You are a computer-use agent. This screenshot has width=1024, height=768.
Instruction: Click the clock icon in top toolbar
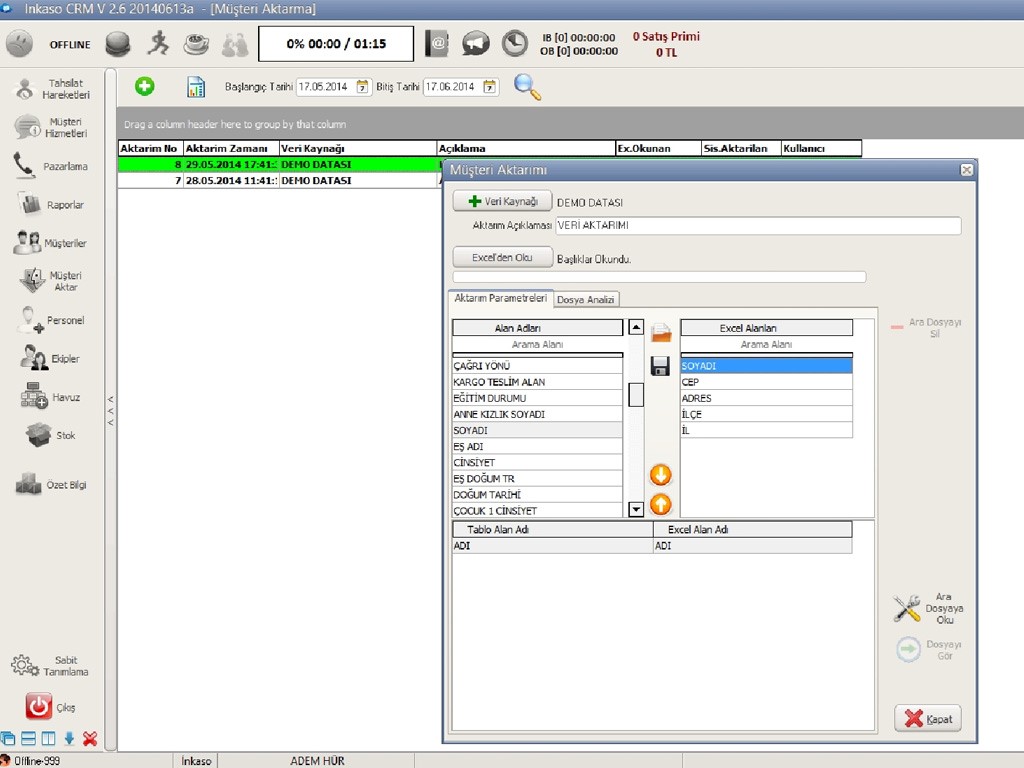[x=515, y=44]
